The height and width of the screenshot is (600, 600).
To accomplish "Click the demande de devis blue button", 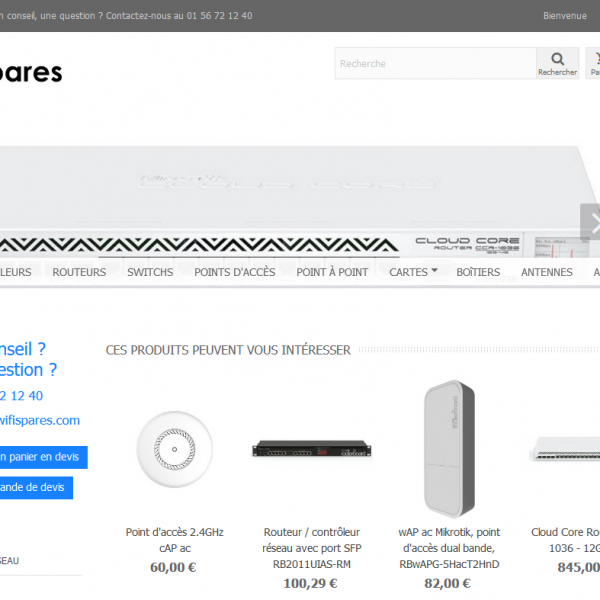I will tap(36, 488).
